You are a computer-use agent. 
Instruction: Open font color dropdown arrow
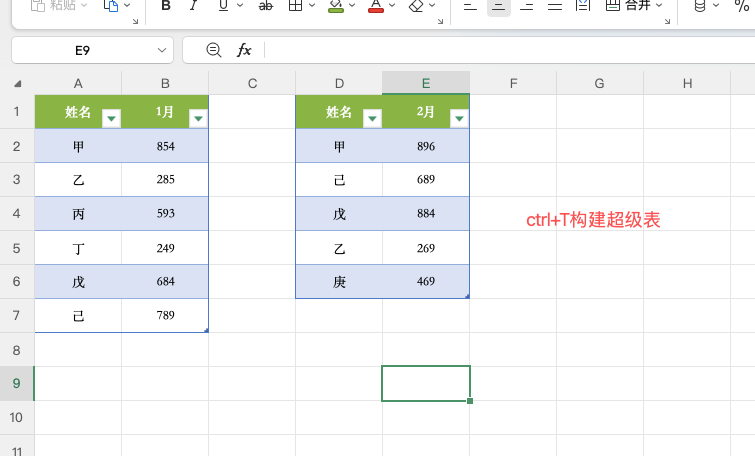click(392, 5)
